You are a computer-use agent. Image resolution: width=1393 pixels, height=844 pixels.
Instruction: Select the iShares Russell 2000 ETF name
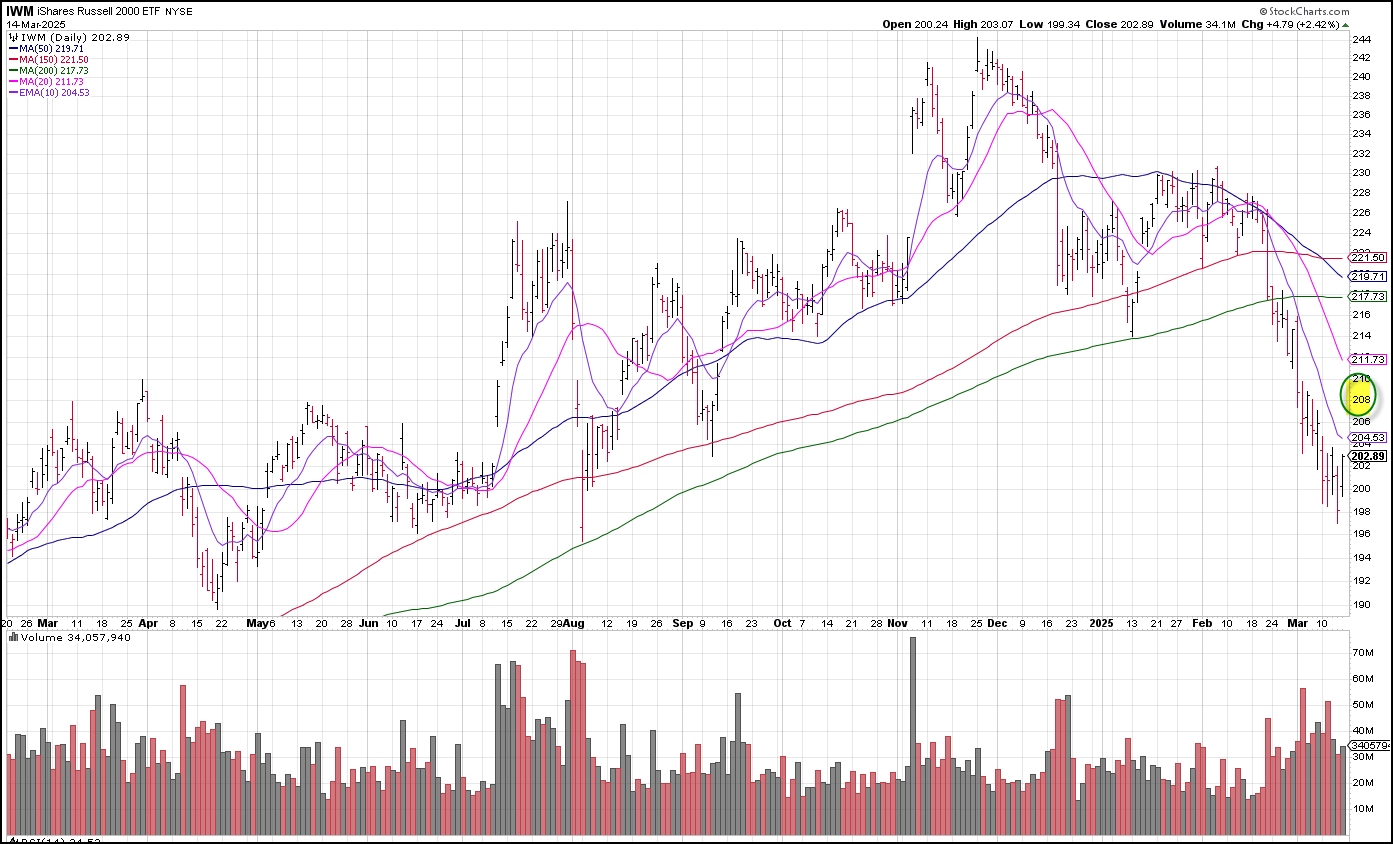click(99, 11)
